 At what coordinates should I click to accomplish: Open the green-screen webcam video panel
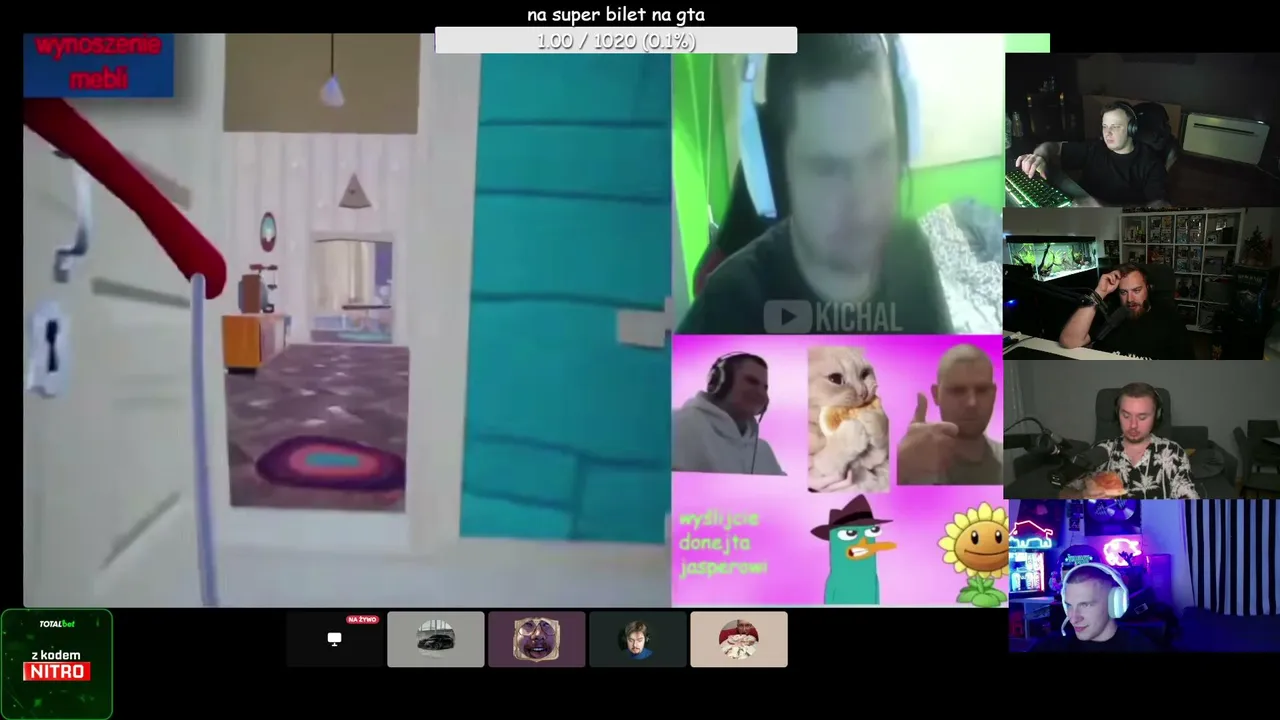tap(838, 184)
